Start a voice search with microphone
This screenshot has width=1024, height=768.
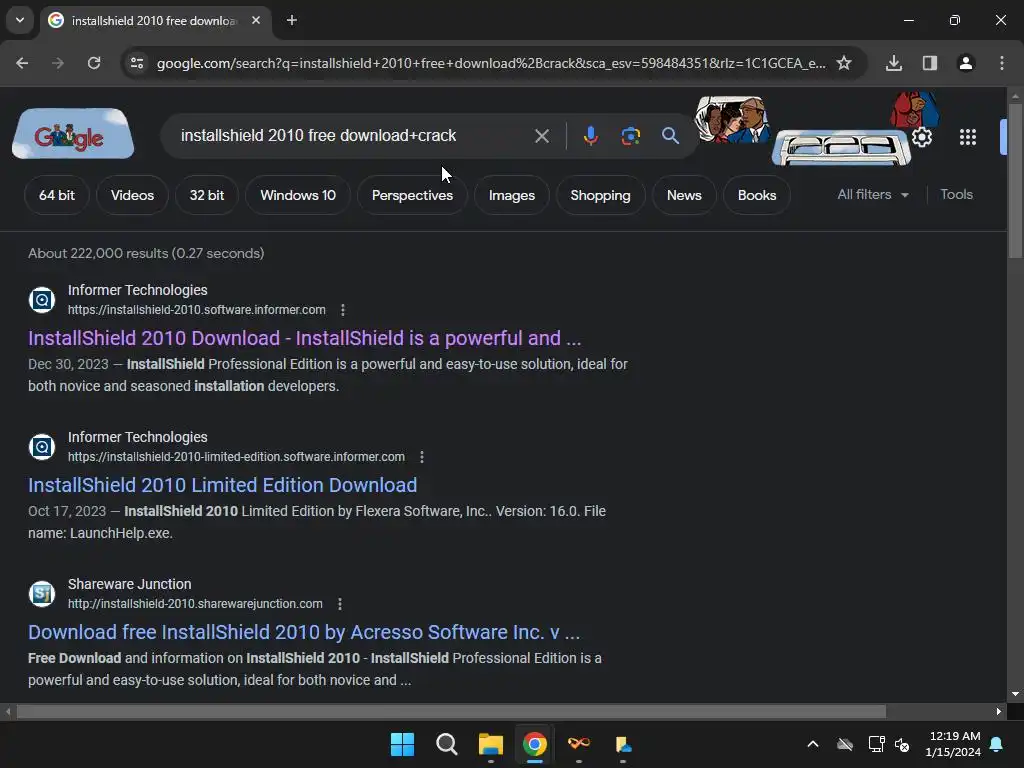590,136
